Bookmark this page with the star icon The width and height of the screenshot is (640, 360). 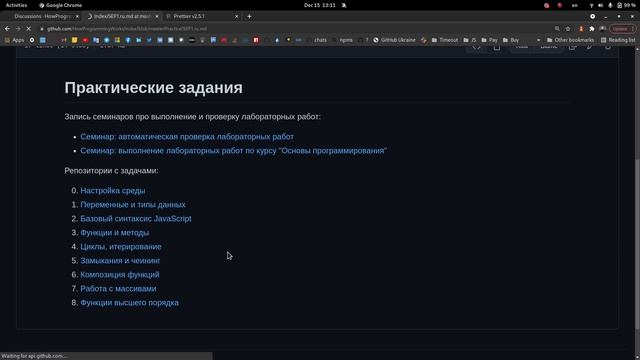point(568,29)
